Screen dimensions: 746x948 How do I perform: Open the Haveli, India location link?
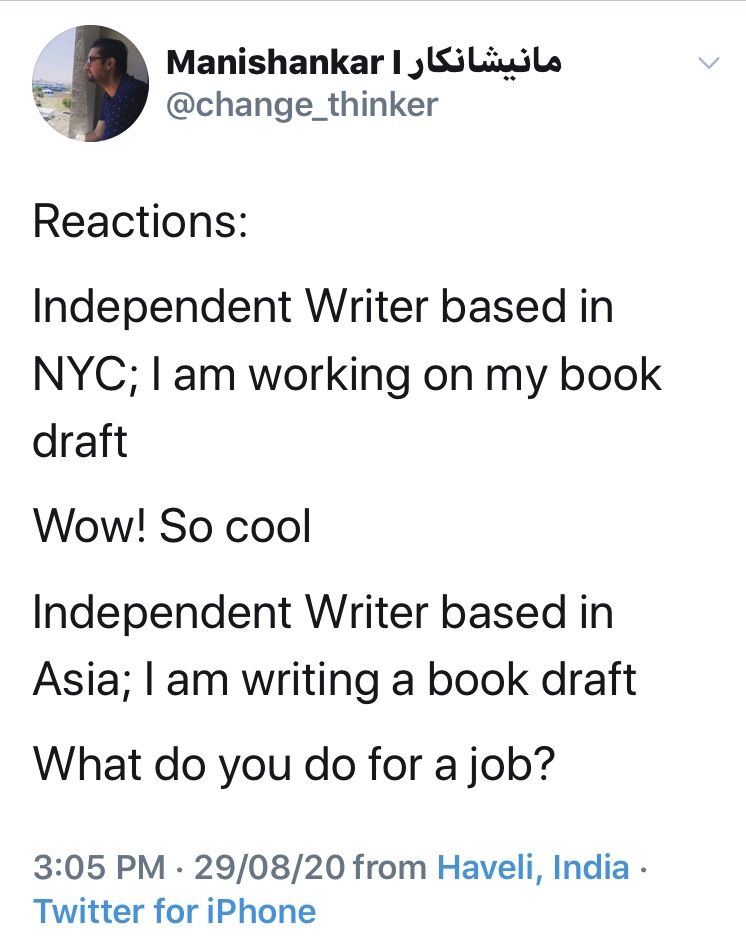pos(533,867)
